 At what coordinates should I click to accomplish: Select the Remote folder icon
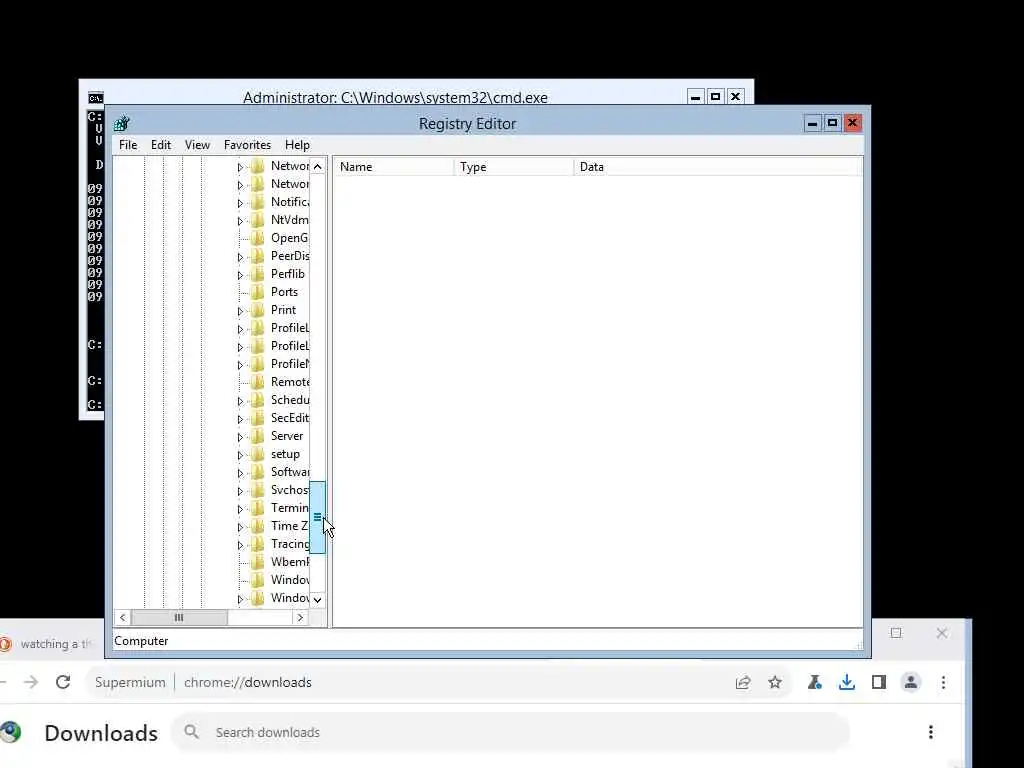pyautogui.click(x=258, y=382)
